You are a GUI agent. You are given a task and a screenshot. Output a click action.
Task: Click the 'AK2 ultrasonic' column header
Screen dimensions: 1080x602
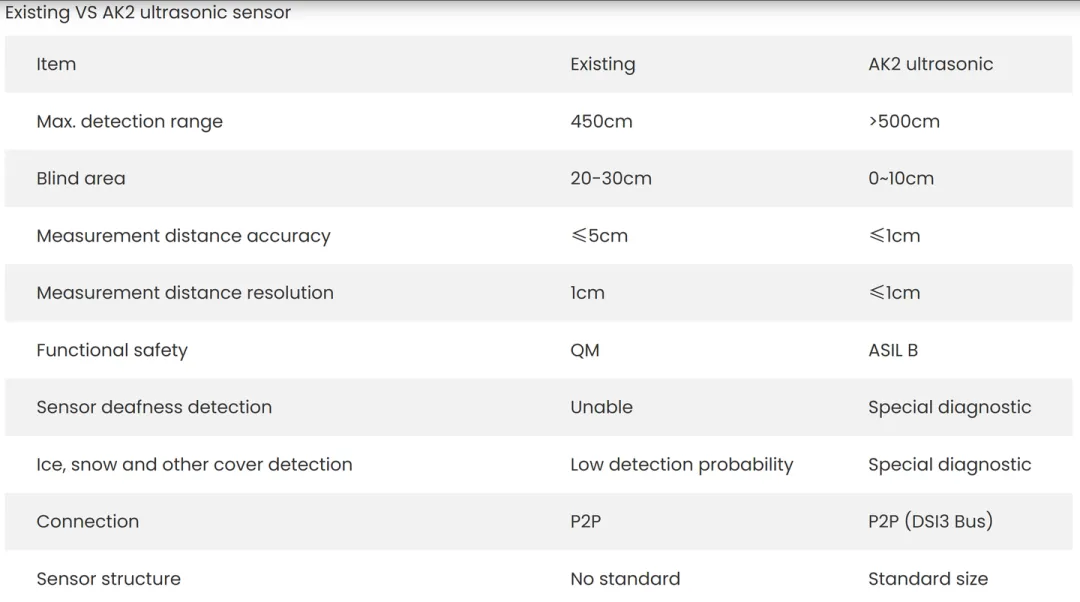click(930, 64)
